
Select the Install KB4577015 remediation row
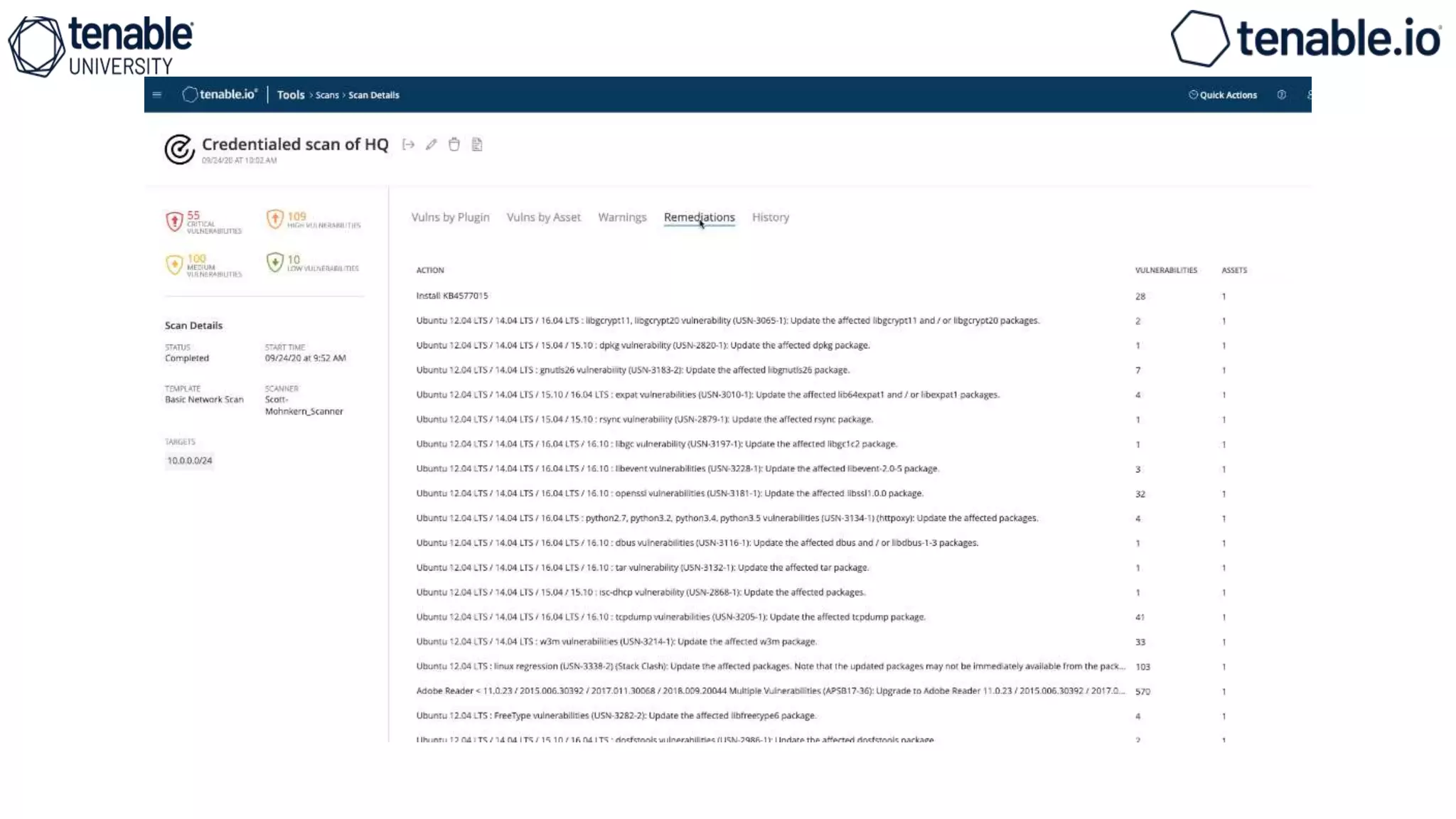pos(452,296)
